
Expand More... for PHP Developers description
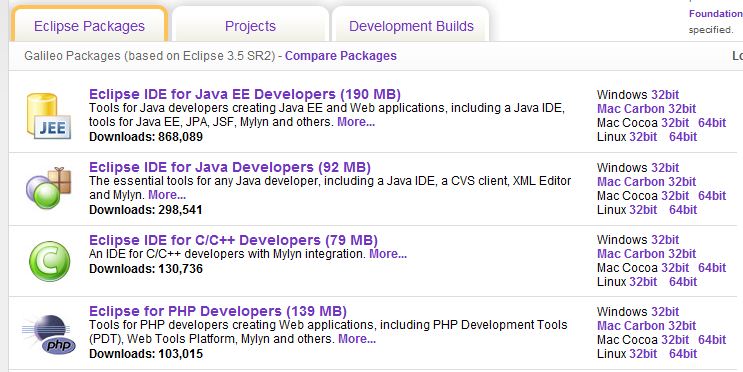pyautogui.click(x=357, y=339)
